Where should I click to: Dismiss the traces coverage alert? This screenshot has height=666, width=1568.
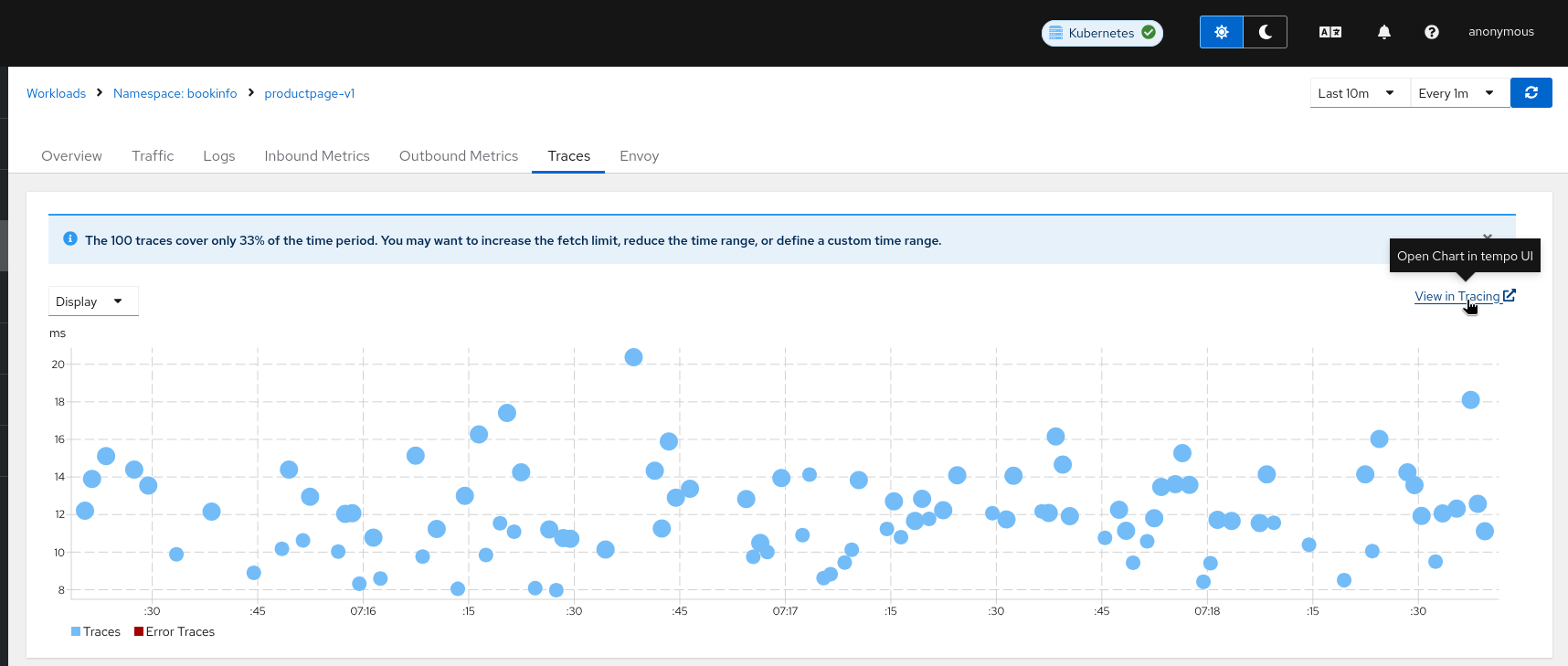(x=1488, y=237)
